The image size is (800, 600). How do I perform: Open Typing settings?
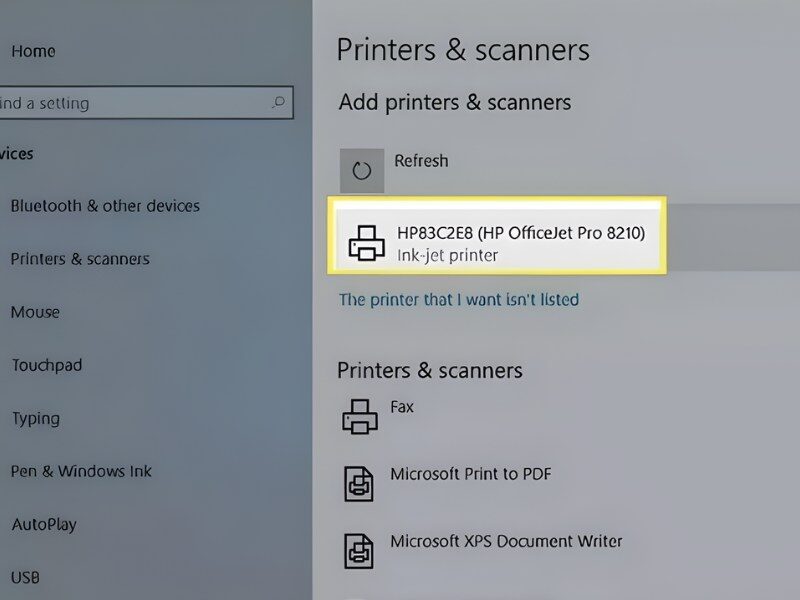(36, 418)
